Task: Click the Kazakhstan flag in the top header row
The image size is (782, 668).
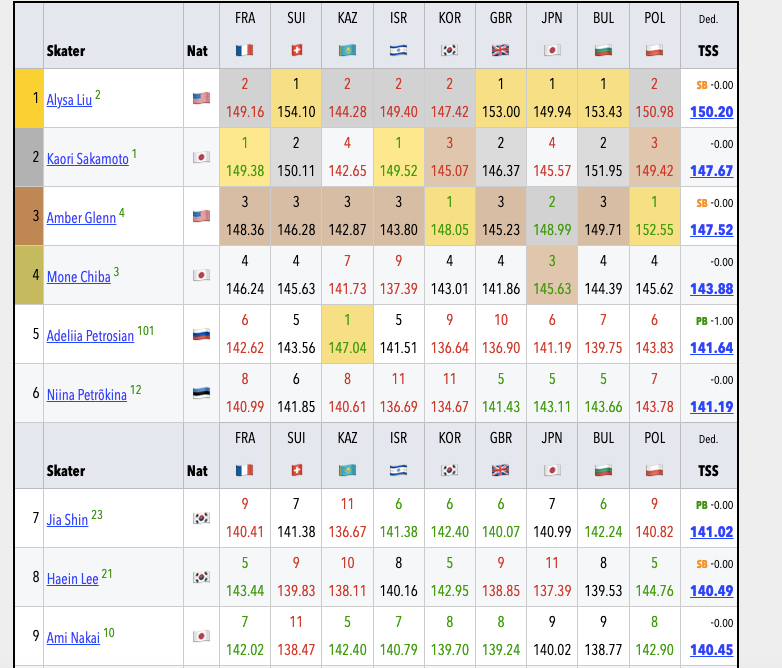Action: 347,50
